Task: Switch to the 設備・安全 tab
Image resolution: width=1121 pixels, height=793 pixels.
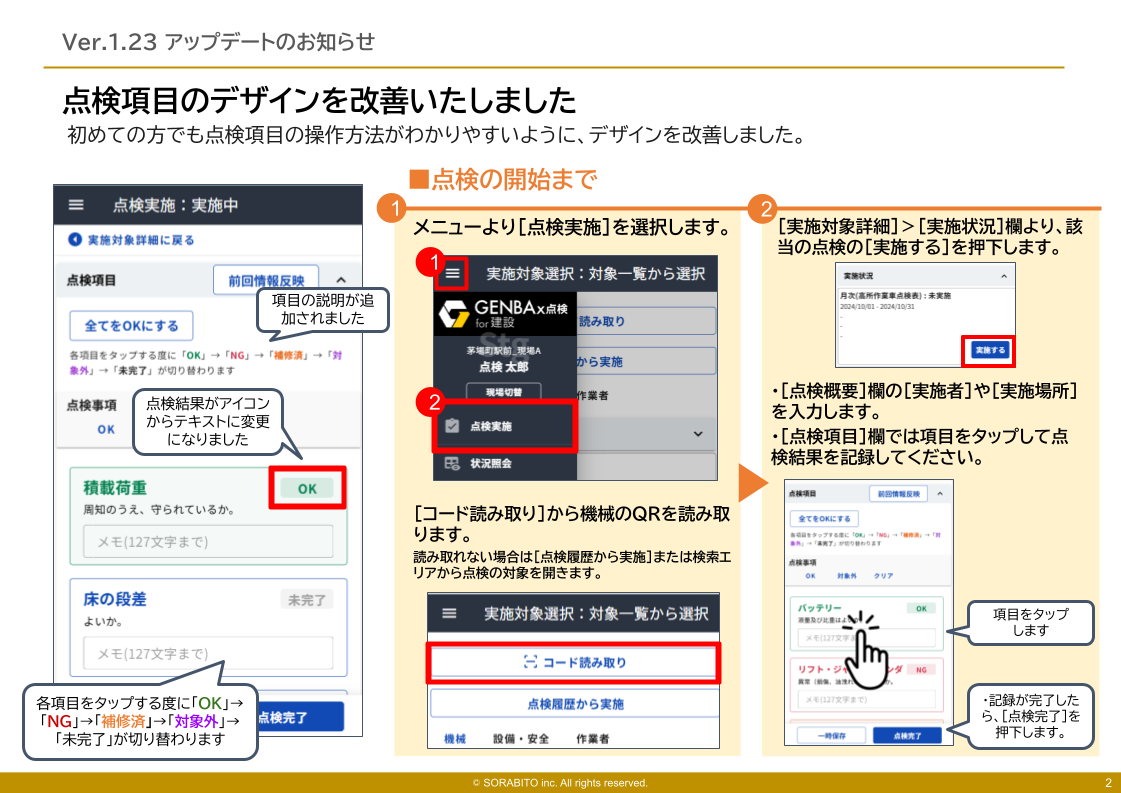Action: coord(521,739)
